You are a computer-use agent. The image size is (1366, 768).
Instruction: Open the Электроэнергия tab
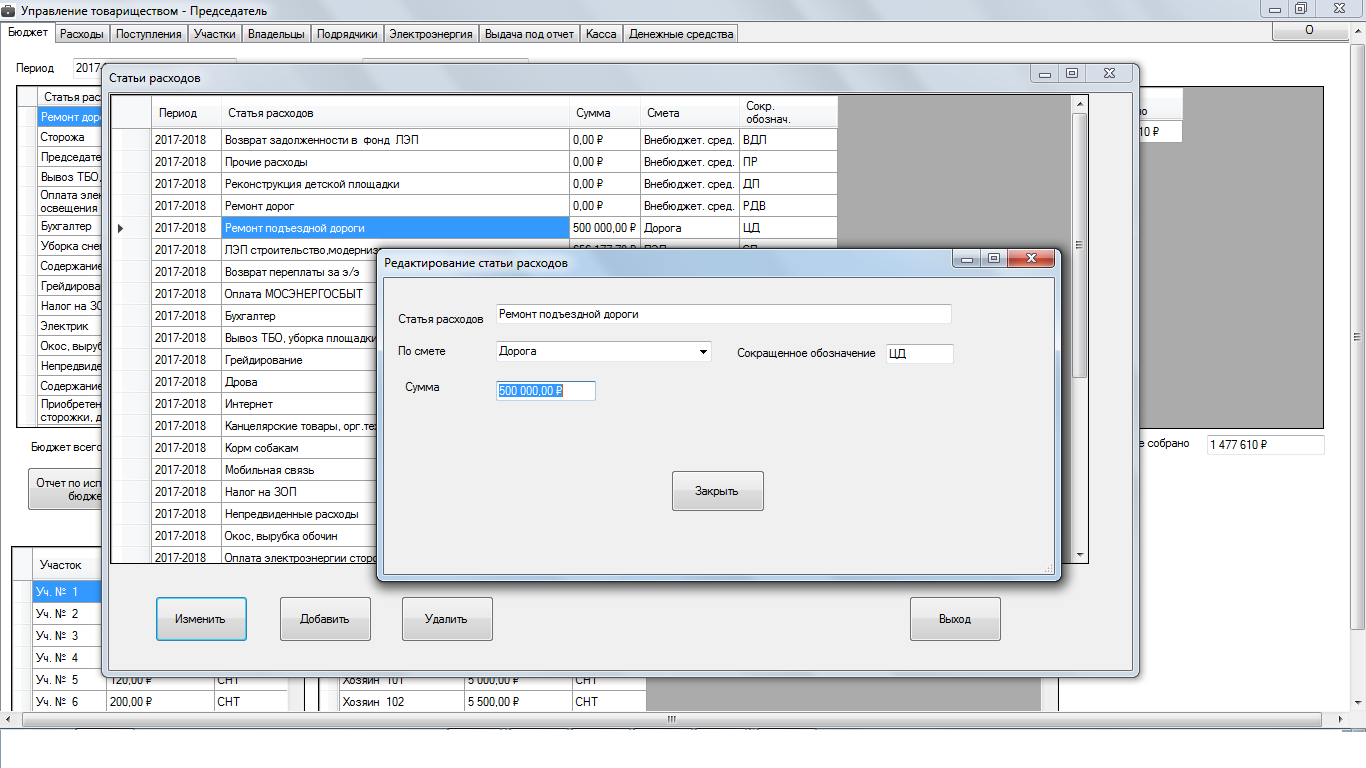tap(430, 34)
